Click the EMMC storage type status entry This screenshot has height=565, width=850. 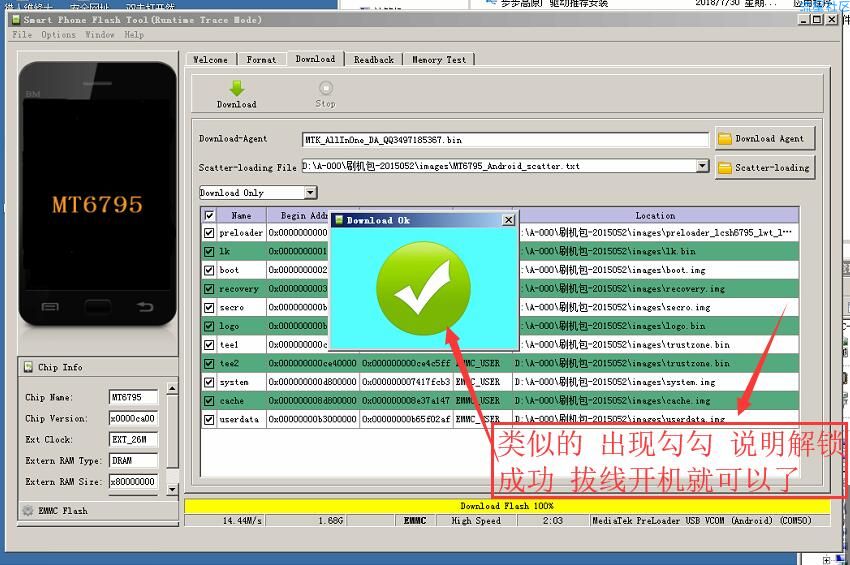click(x=415, y=521)
